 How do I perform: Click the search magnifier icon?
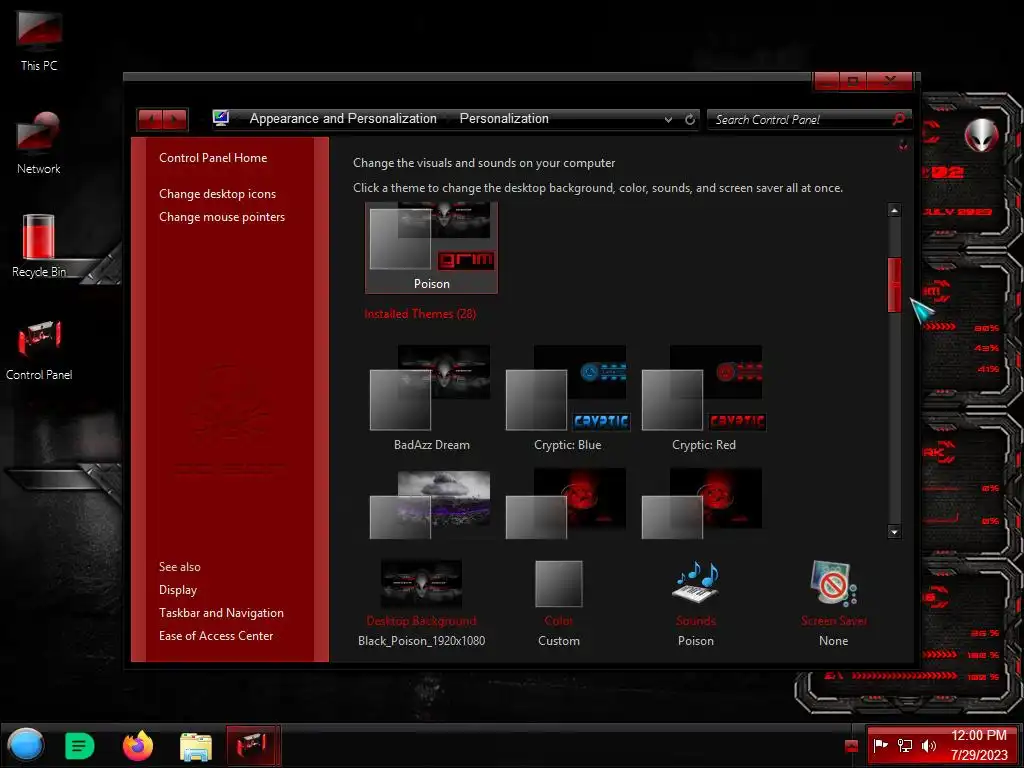tap(899, 119)
